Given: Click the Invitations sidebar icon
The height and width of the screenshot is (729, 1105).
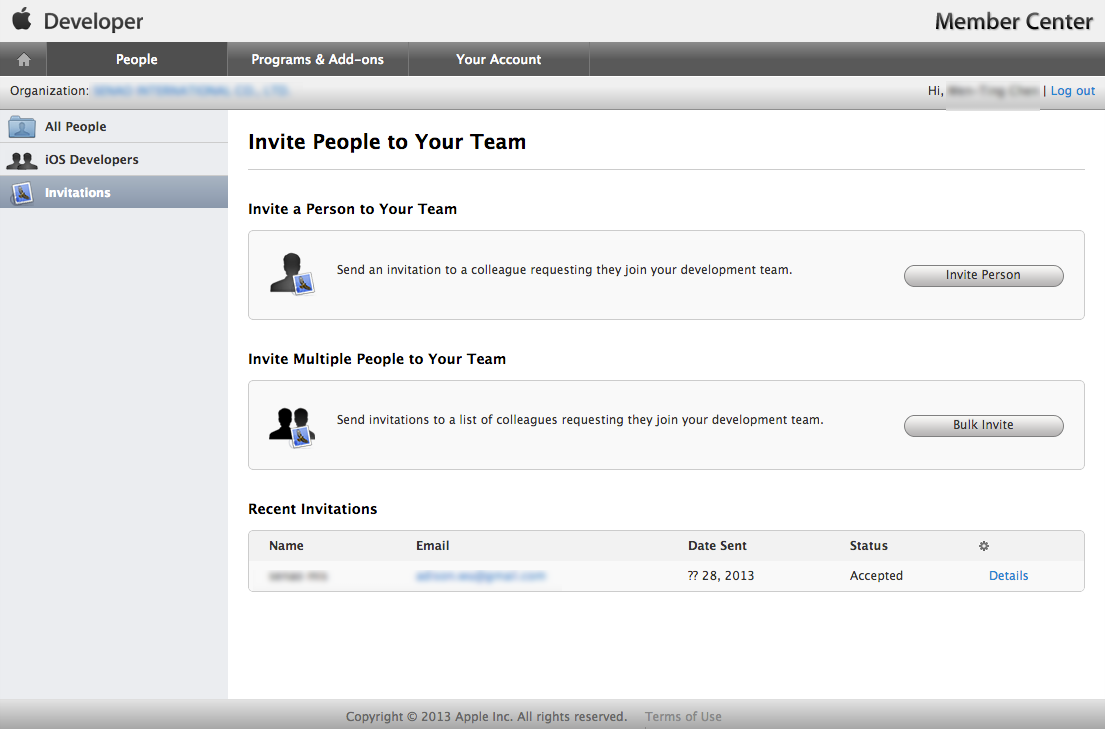Looking at the screenshot, I should pyautogui.click(x=22, y=192).
